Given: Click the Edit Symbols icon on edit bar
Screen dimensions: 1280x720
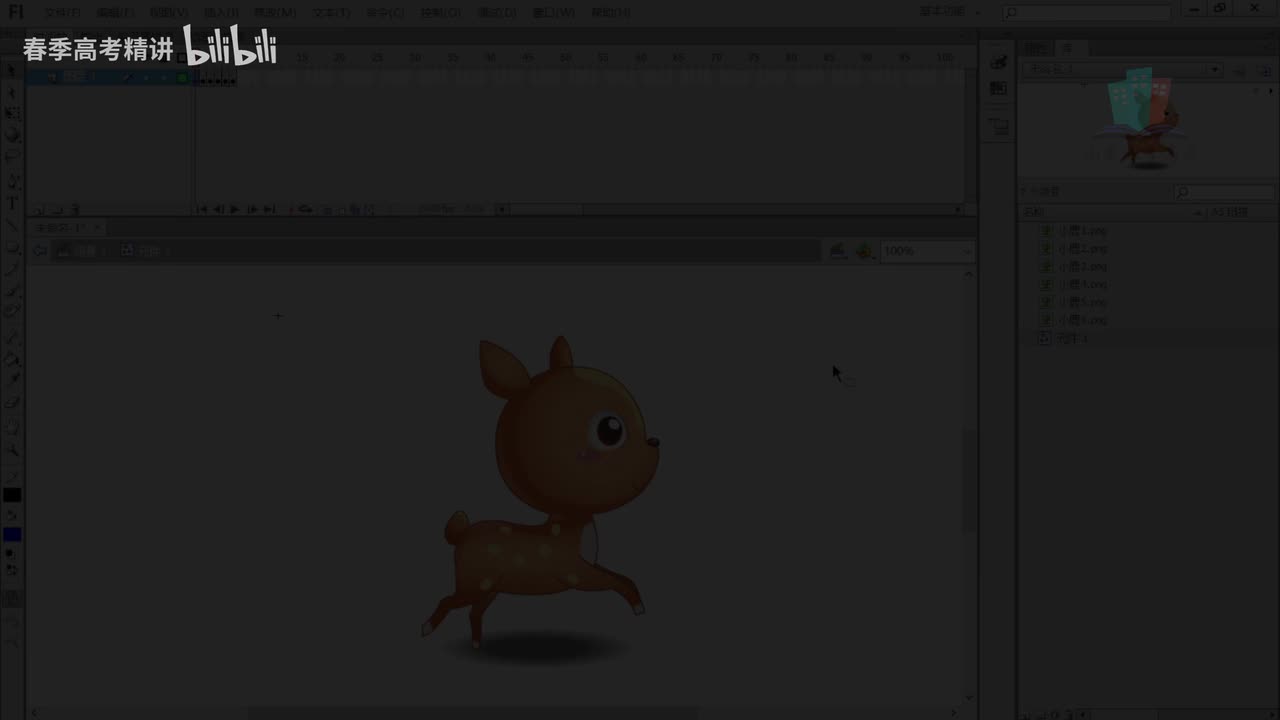Looking at the screenshot, I should coord(864,250).
